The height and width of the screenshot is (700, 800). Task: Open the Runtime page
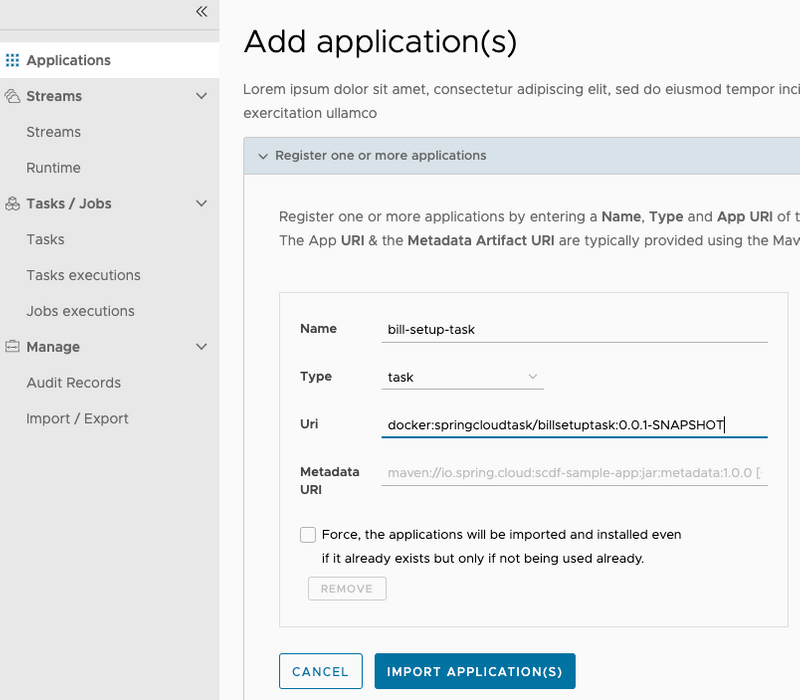[53, 167]
